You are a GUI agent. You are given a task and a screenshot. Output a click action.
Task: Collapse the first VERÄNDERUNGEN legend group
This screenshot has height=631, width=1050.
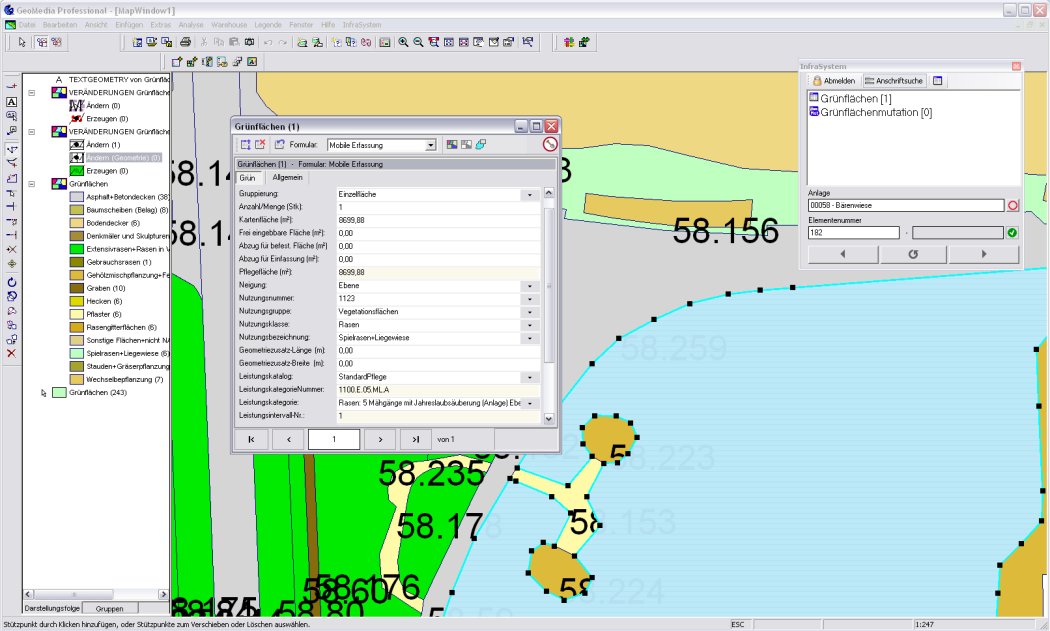[32, 92]
